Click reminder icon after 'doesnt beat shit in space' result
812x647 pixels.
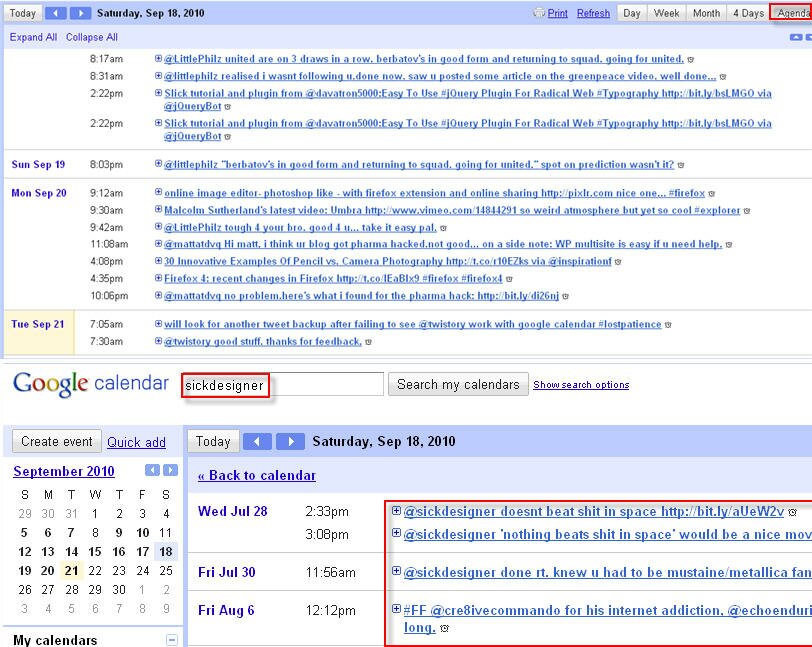point(792,512)
